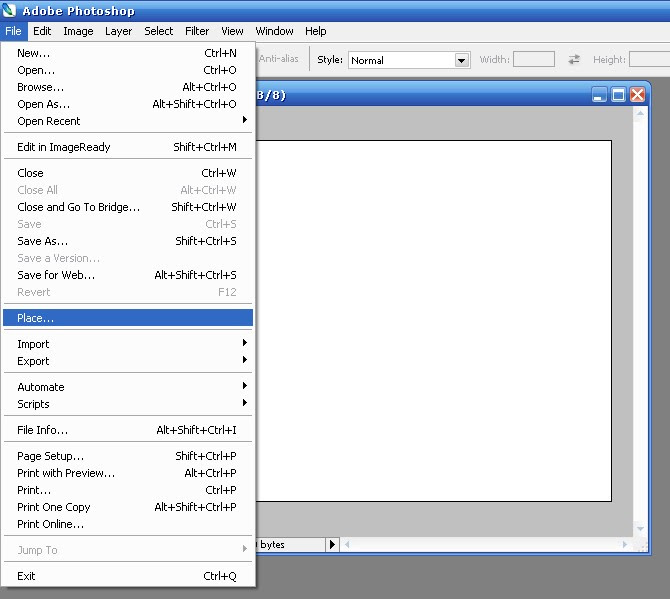Click the highlighted Place... entry

[x=128, y=318]
